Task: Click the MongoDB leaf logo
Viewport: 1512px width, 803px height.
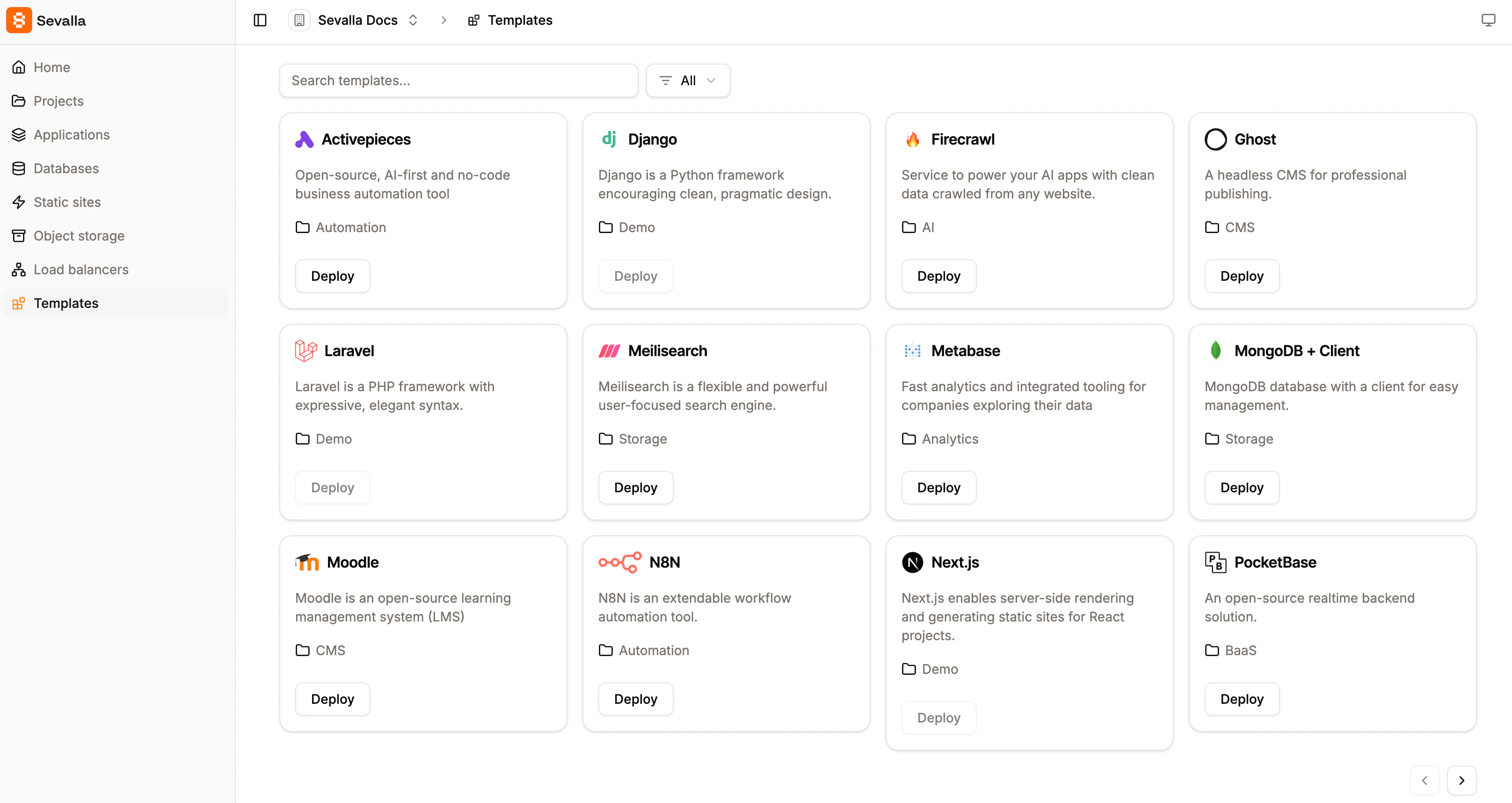Action: pos(1215,351)
